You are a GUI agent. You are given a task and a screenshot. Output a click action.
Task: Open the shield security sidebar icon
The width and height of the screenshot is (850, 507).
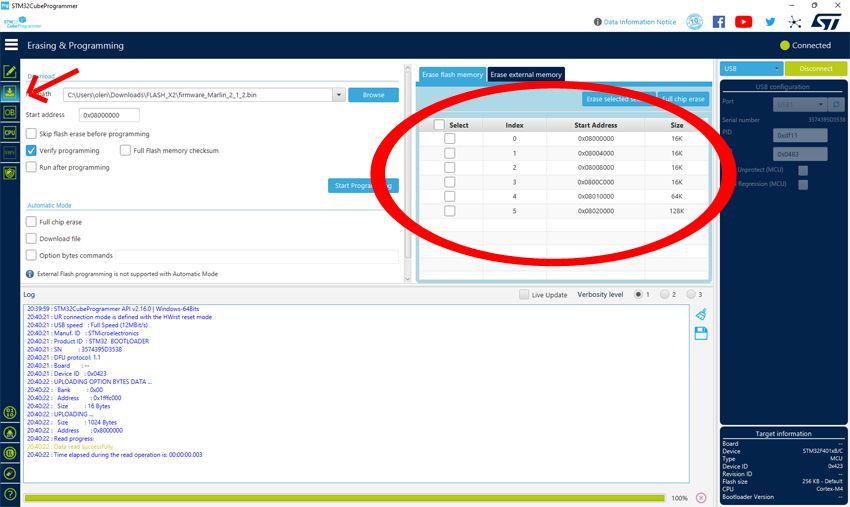tap(10, 173)
